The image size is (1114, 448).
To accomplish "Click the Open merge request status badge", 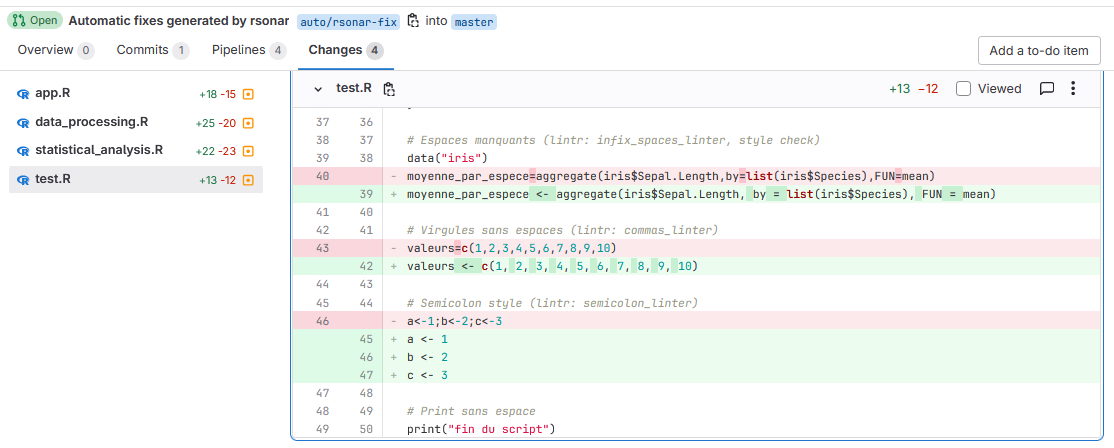I will (x=36, y=21).
